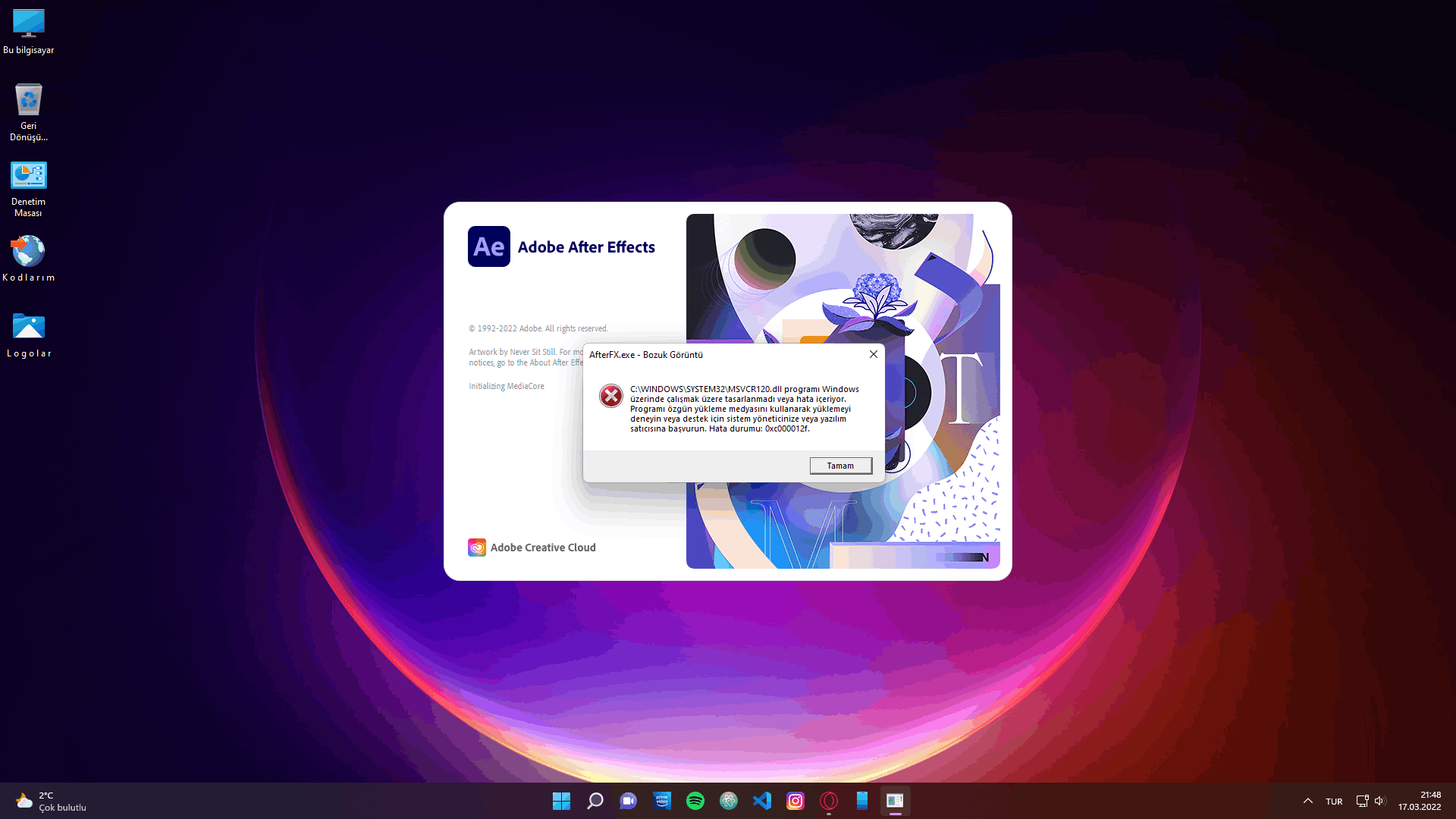Open Prime Video from the taskbar

click(x=661, y=801)
